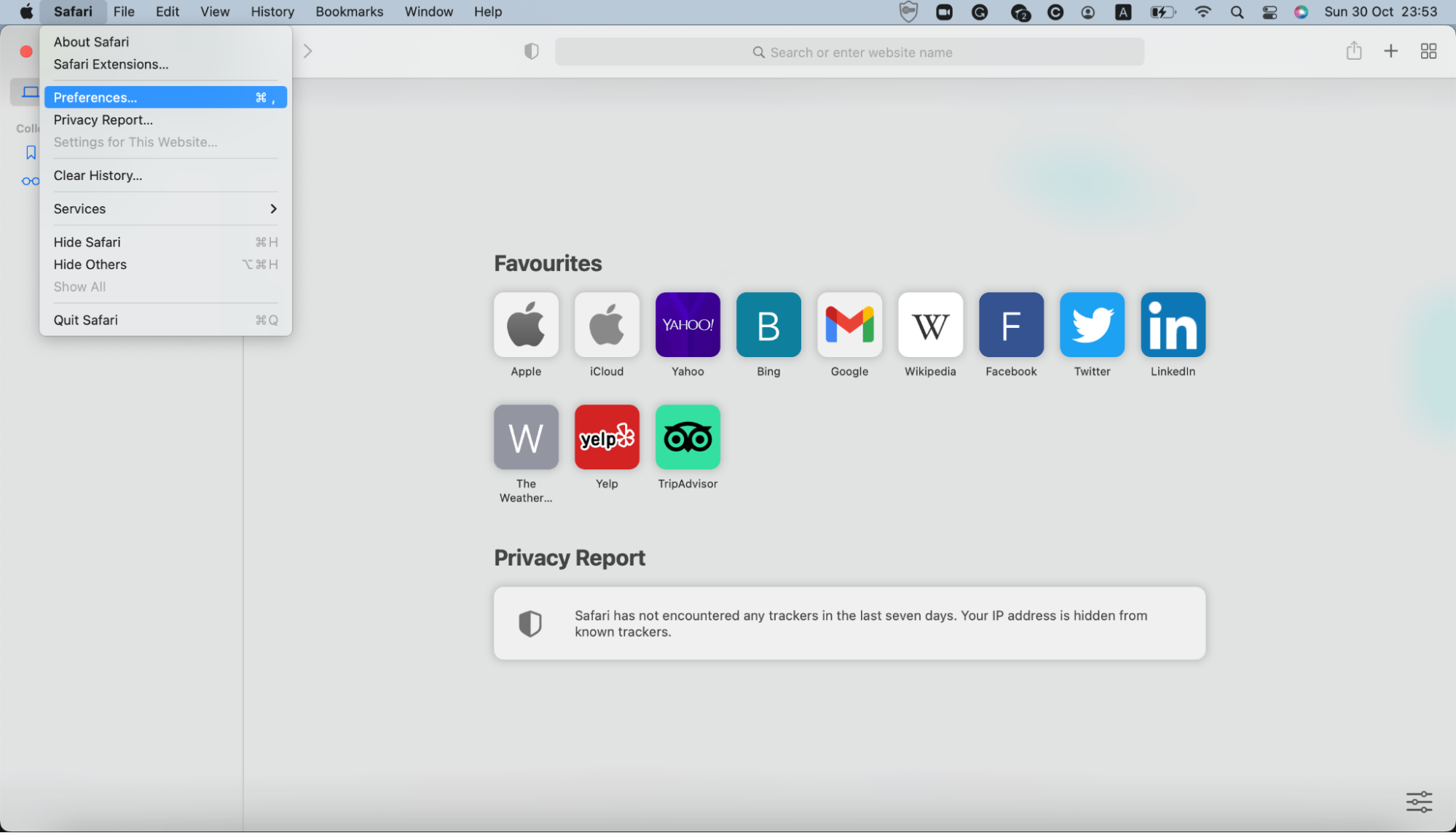This screenshot has height=833, width=1456.
Task: Open Control Centre in menu bar
Action: (x=1270, y=12)
